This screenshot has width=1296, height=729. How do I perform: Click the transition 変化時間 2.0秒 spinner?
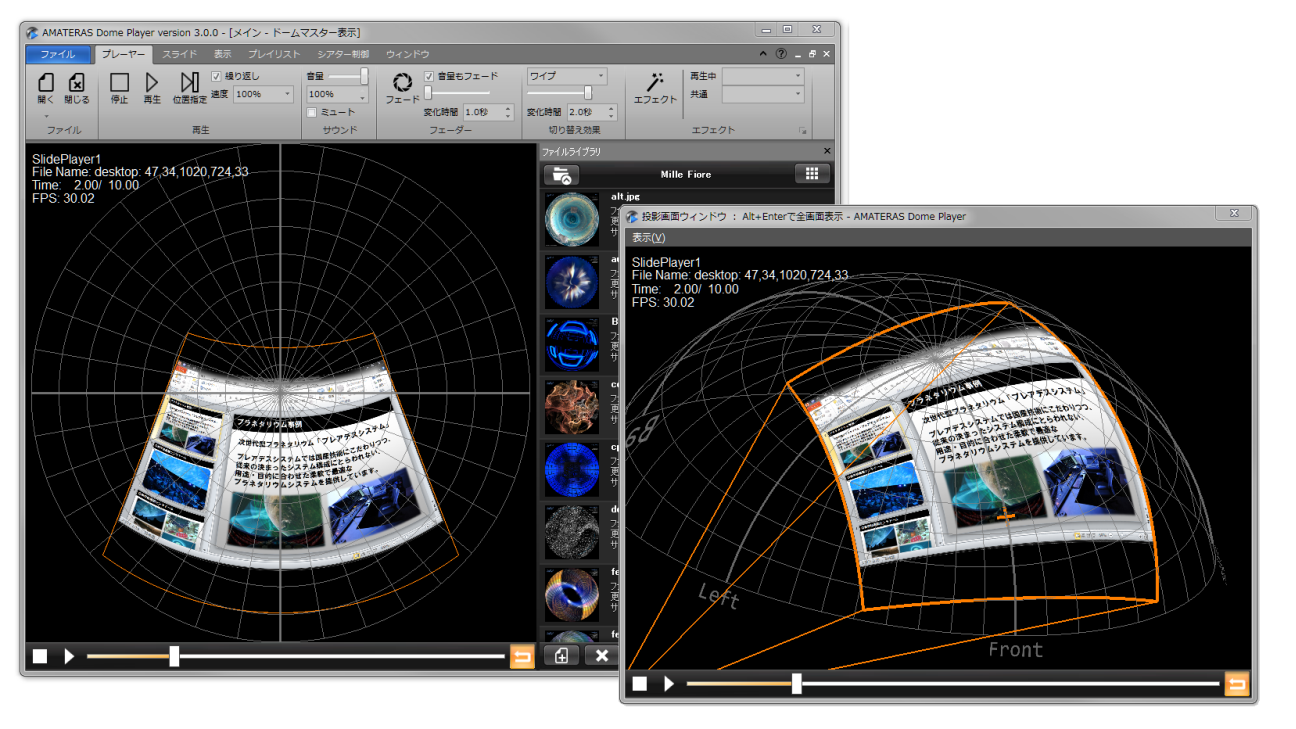click(593, 112)
